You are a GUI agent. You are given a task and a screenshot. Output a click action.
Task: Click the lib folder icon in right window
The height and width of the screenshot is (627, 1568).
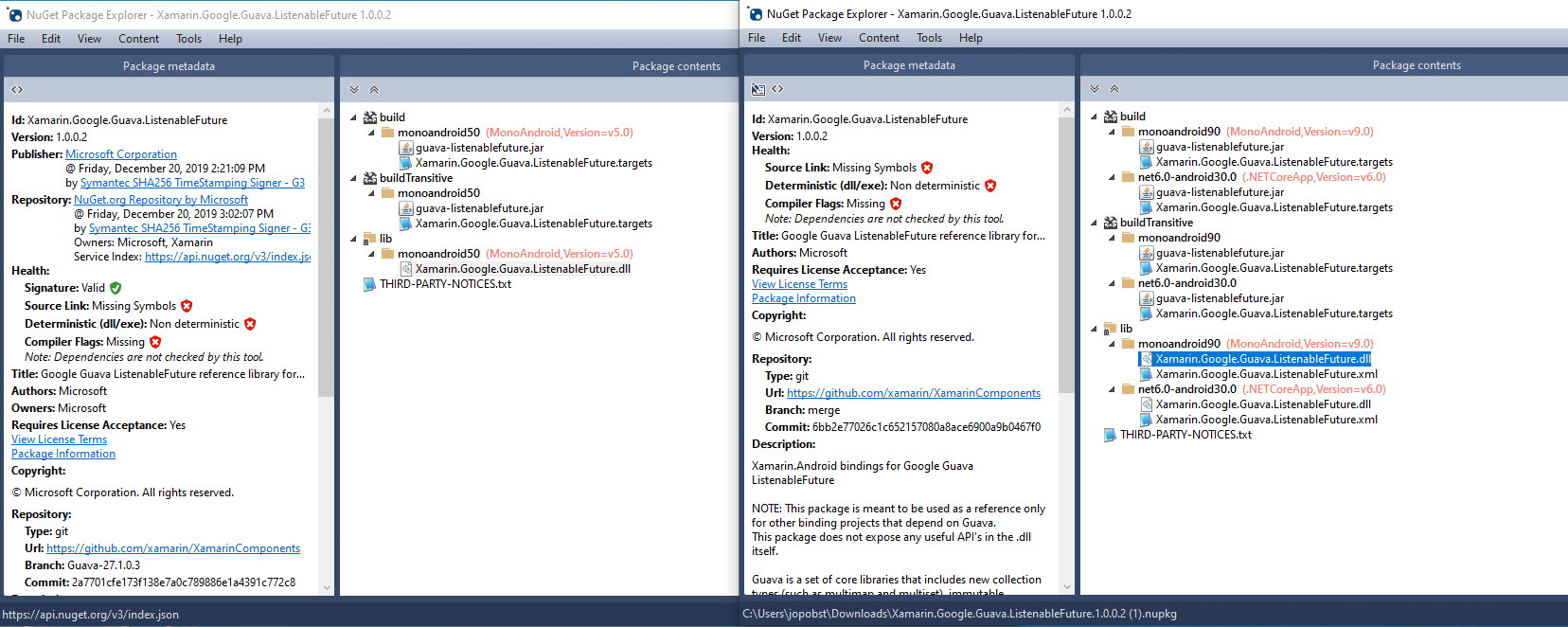pyautogui.click(x=1111, y=329)
